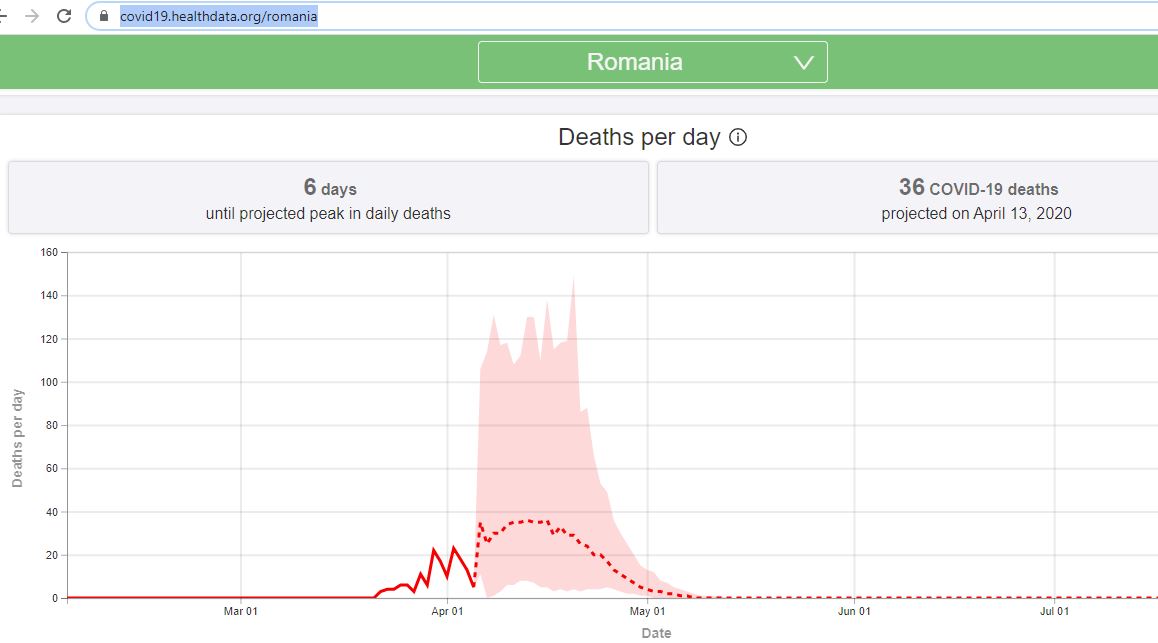Click the Apr 01 date axis label

pyautogui.click(x=448, y=611)
